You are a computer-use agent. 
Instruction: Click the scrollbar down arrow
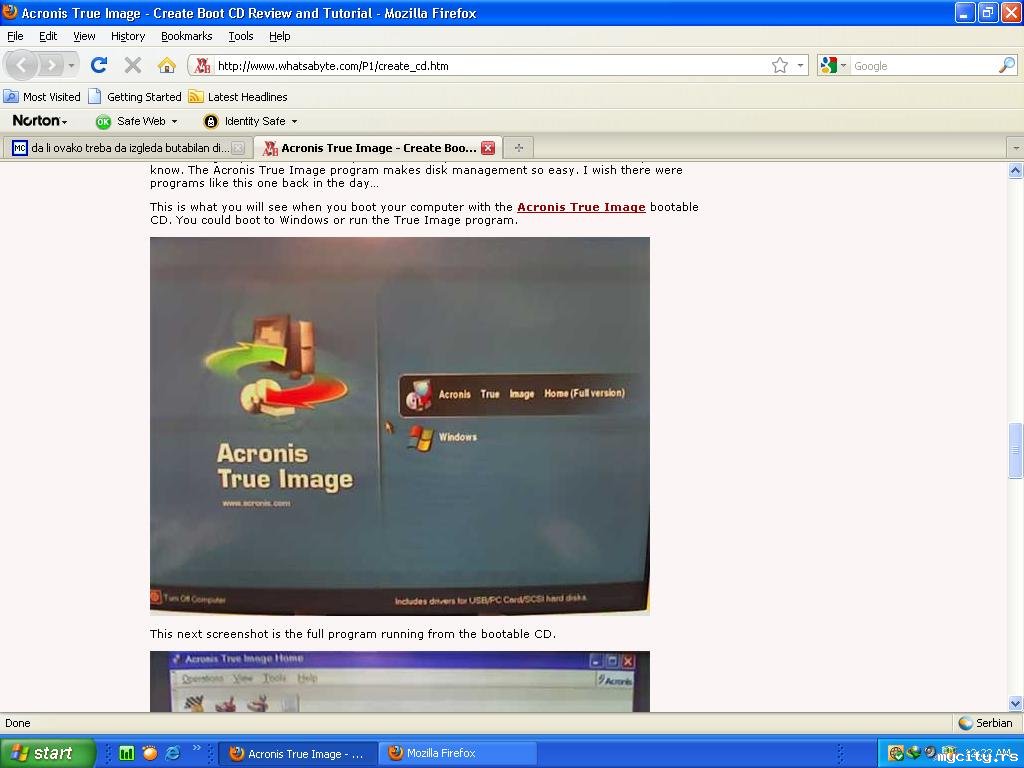click(1016, 703)
